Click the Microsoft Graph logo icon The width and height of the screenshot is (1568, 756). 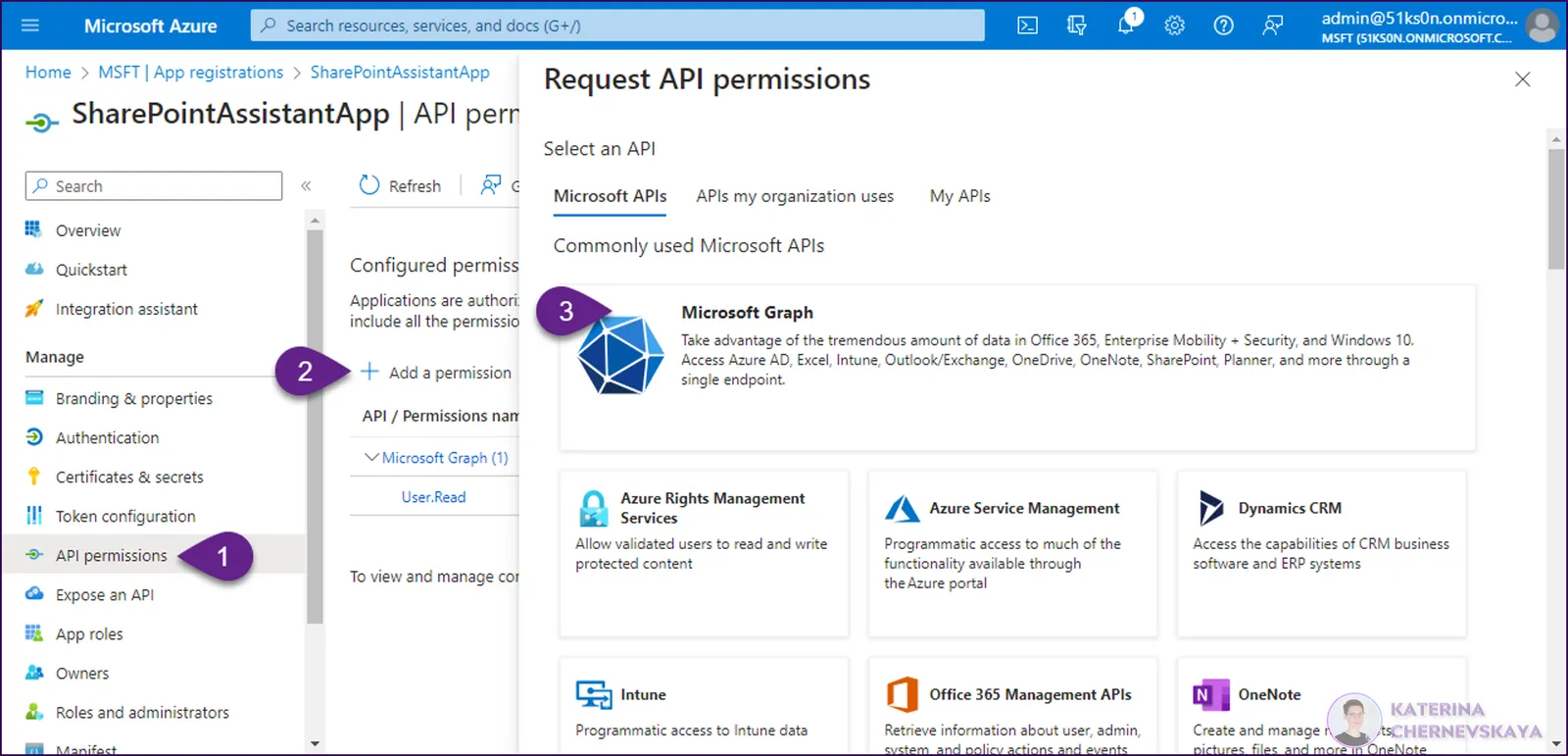[x=620, y=354]
